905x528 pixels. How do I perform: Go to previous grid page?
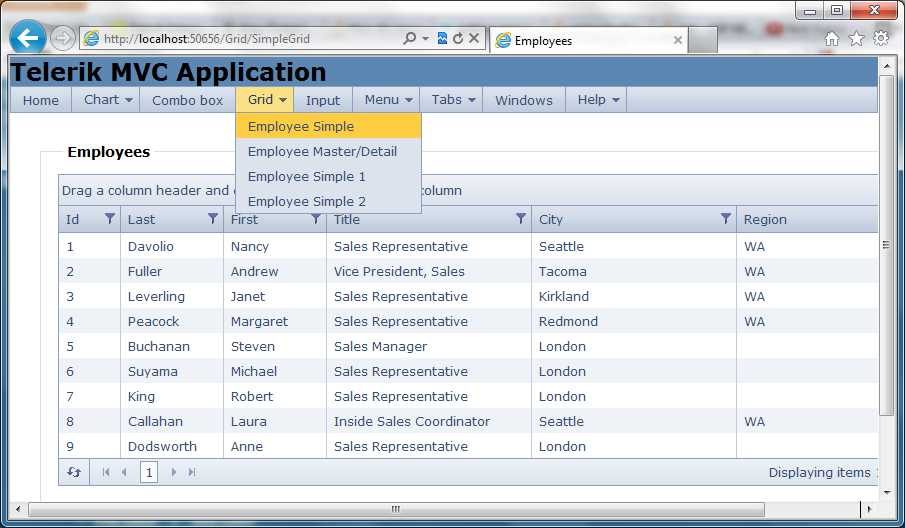pyautogui.click(x=124, y=472)
